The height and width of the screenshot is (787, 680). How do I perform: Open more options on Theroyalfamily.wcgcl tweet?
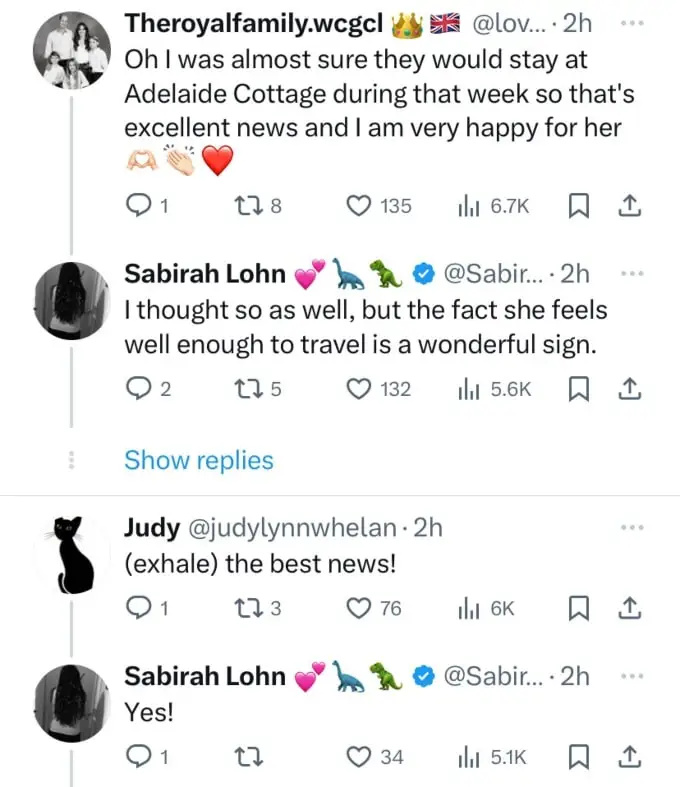point(632,23)
